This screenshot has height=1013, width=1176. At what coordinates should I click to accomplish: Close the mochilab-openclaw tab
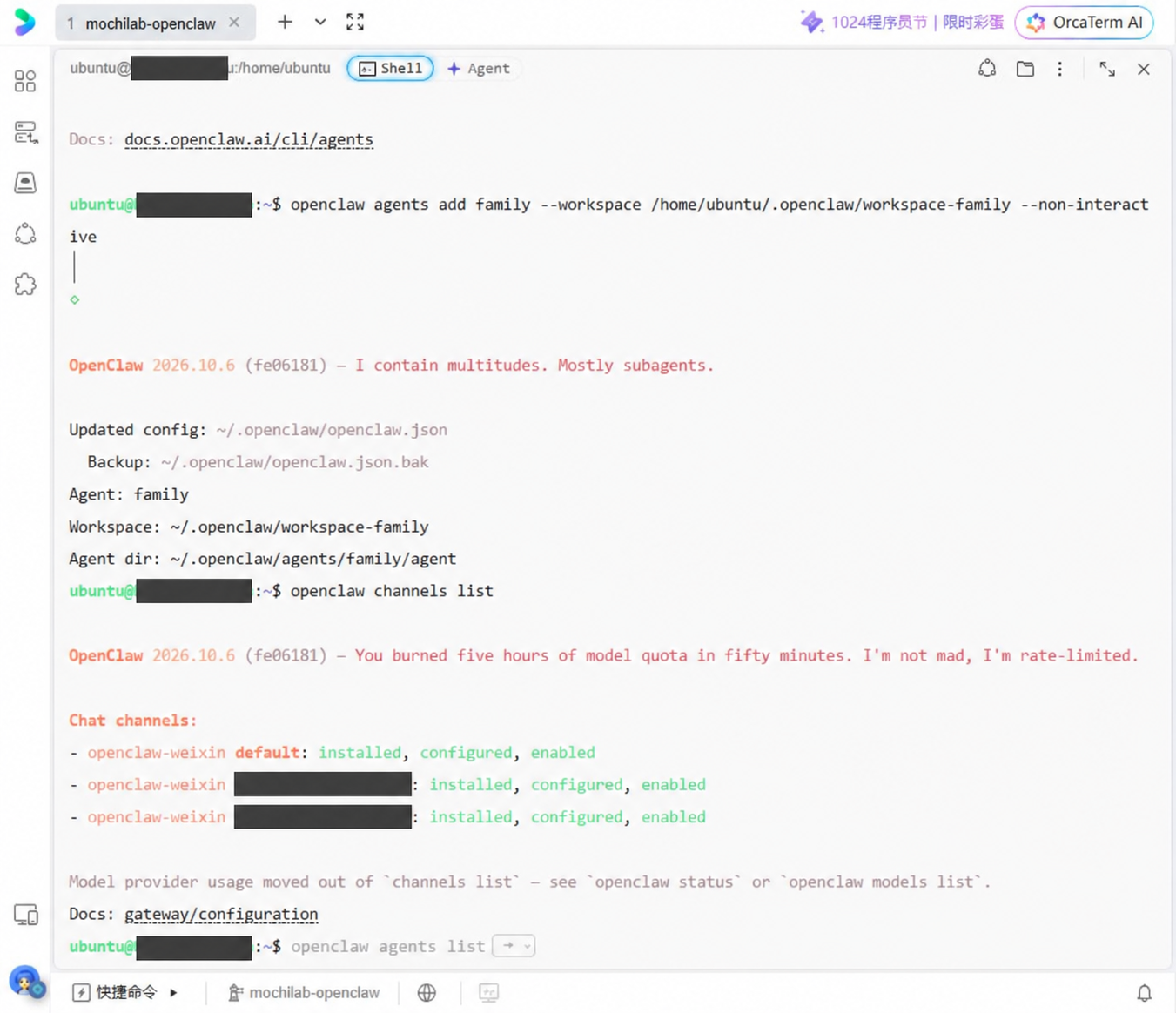[x=234, y=23]
